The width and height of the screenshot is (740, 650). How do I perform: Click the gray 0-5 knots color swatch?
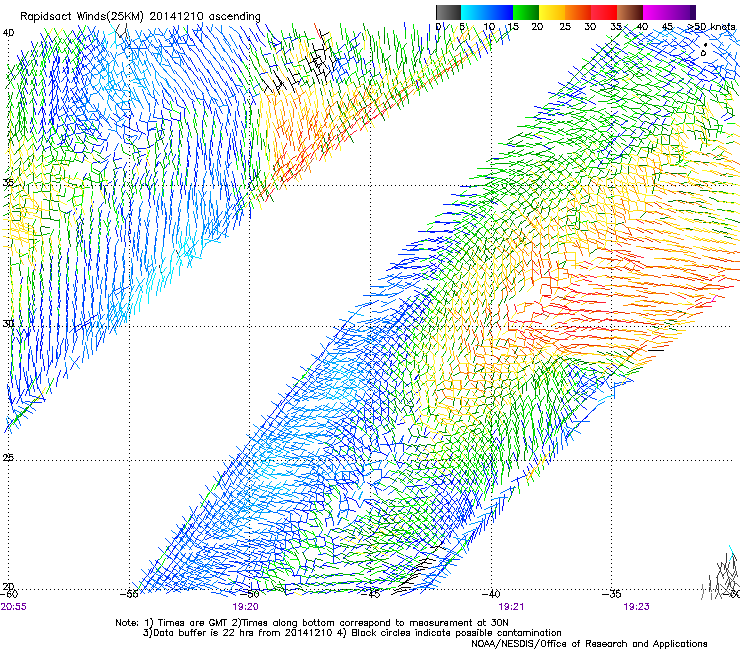pos(448,12)
